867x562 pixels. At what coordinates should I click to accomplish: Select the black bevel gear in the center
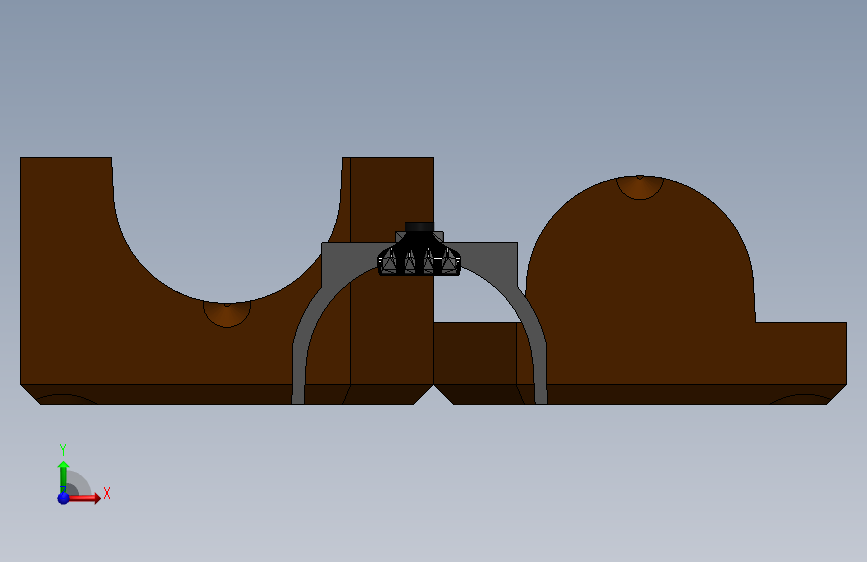coord(419,250)
